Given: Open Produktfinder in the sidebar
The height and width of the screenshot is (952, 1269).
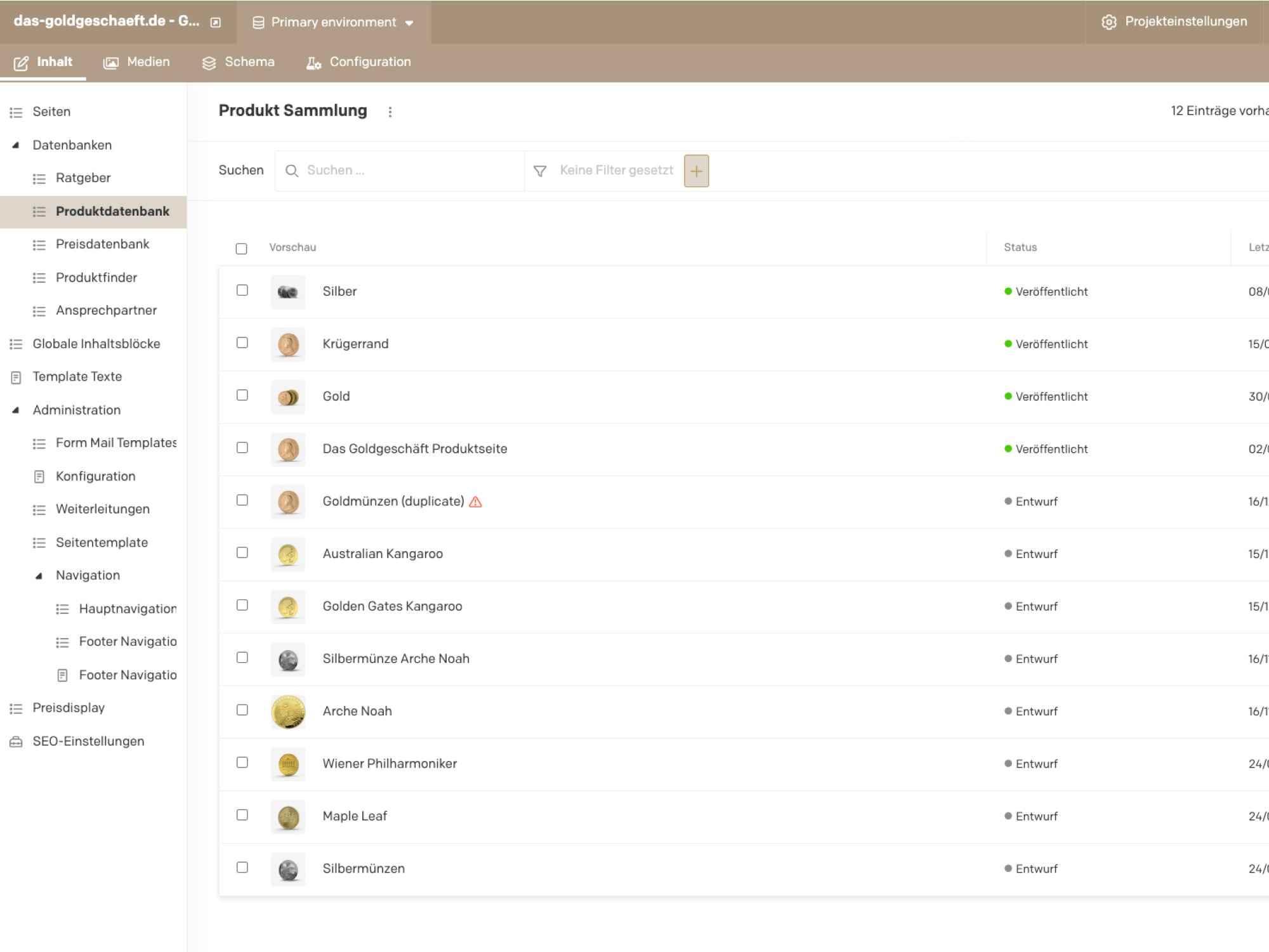Looking at the screenshot, I should [96, 278].
